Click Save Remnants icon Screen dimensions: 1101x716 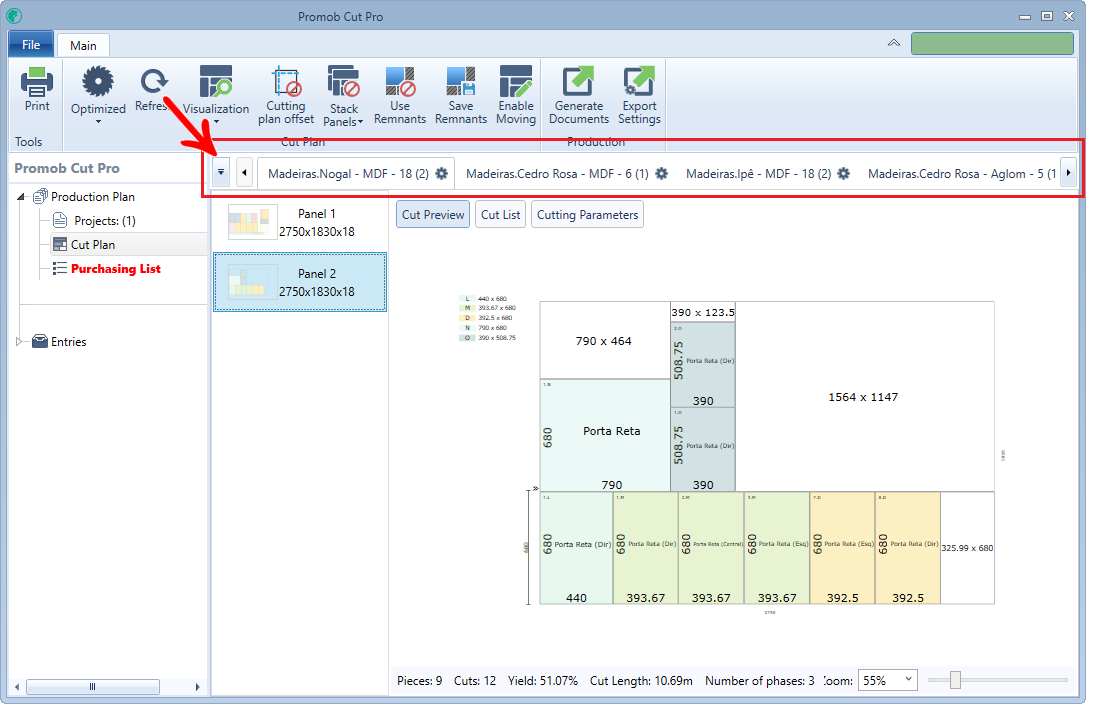461,81
